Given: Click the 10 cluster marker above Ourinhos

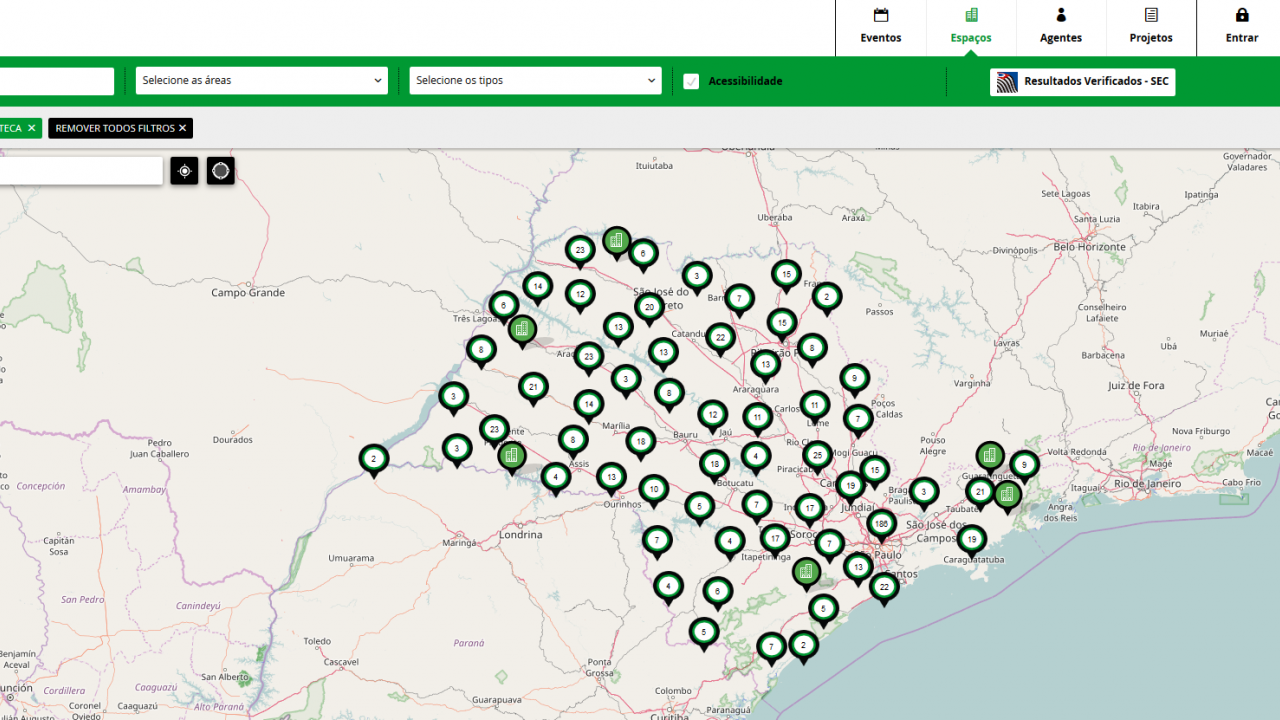Looking at the screenshot, I should [x=654, y=492].
